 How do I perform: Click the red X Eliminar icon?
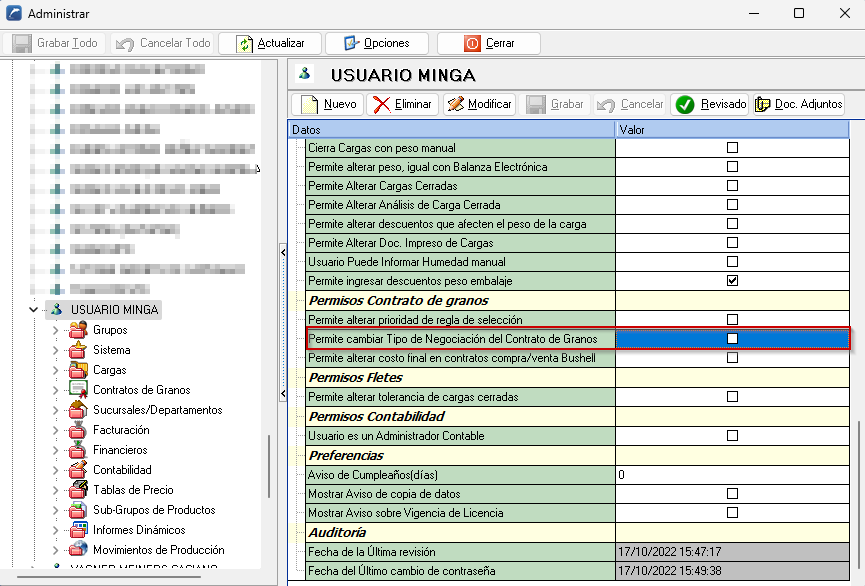pyautogui.click(x=382, y=104)
